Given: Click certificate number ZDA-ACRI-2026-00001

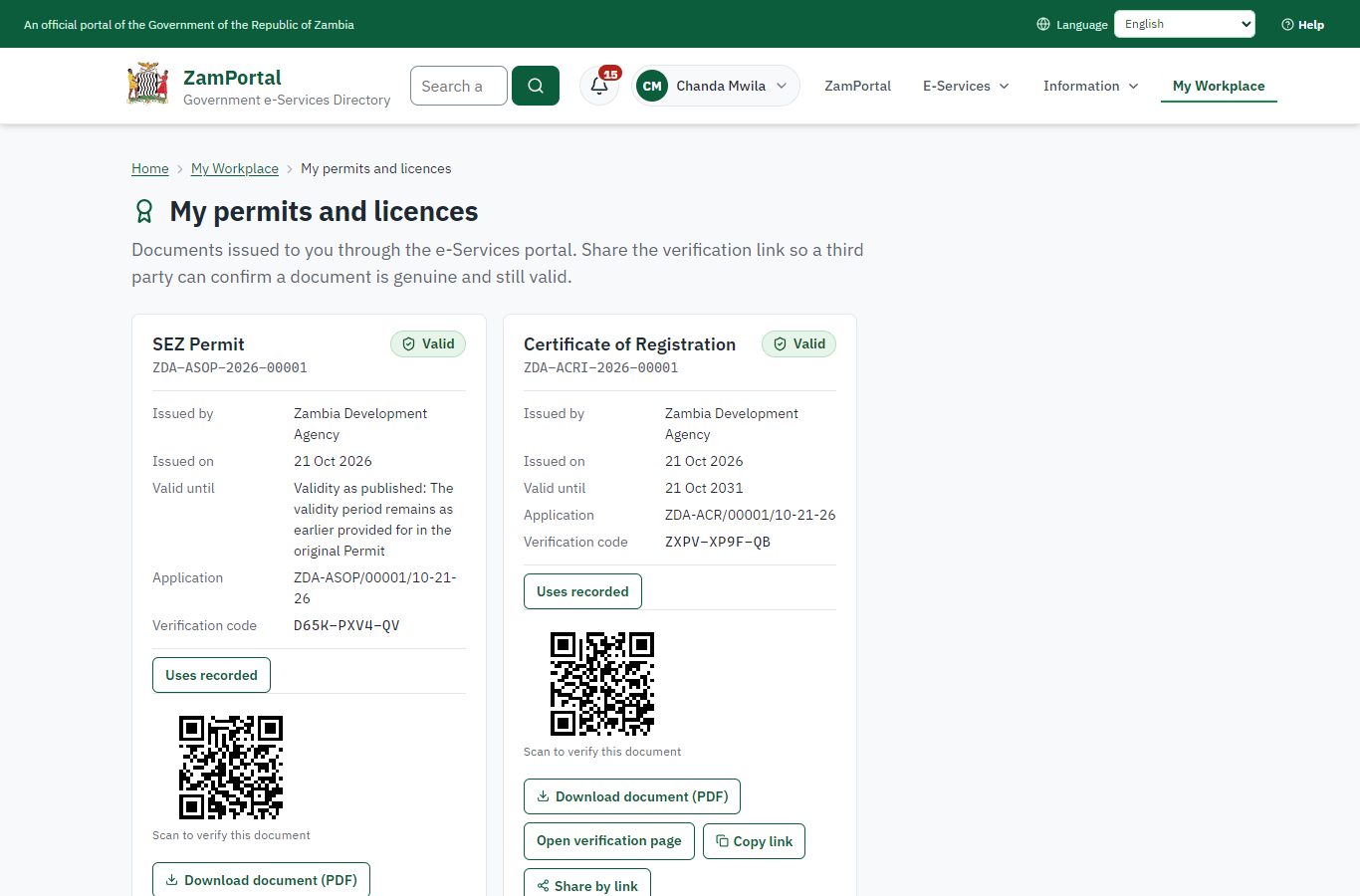Looking at the screenshot, I should (601, 367).
